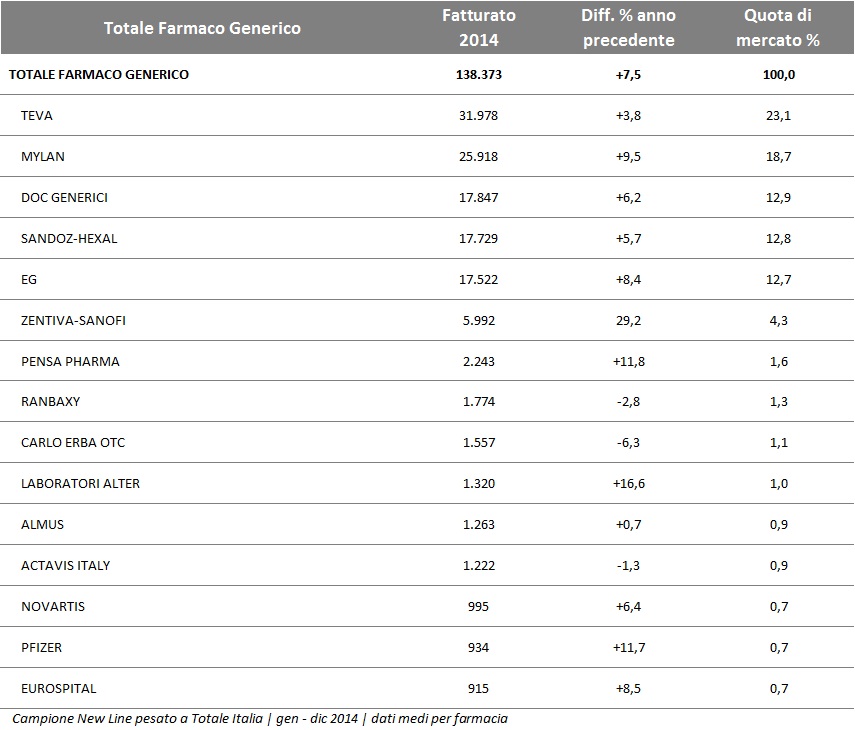The image size is (855, 730).
Task: Select the MYLAN company name
Action: 43,156
